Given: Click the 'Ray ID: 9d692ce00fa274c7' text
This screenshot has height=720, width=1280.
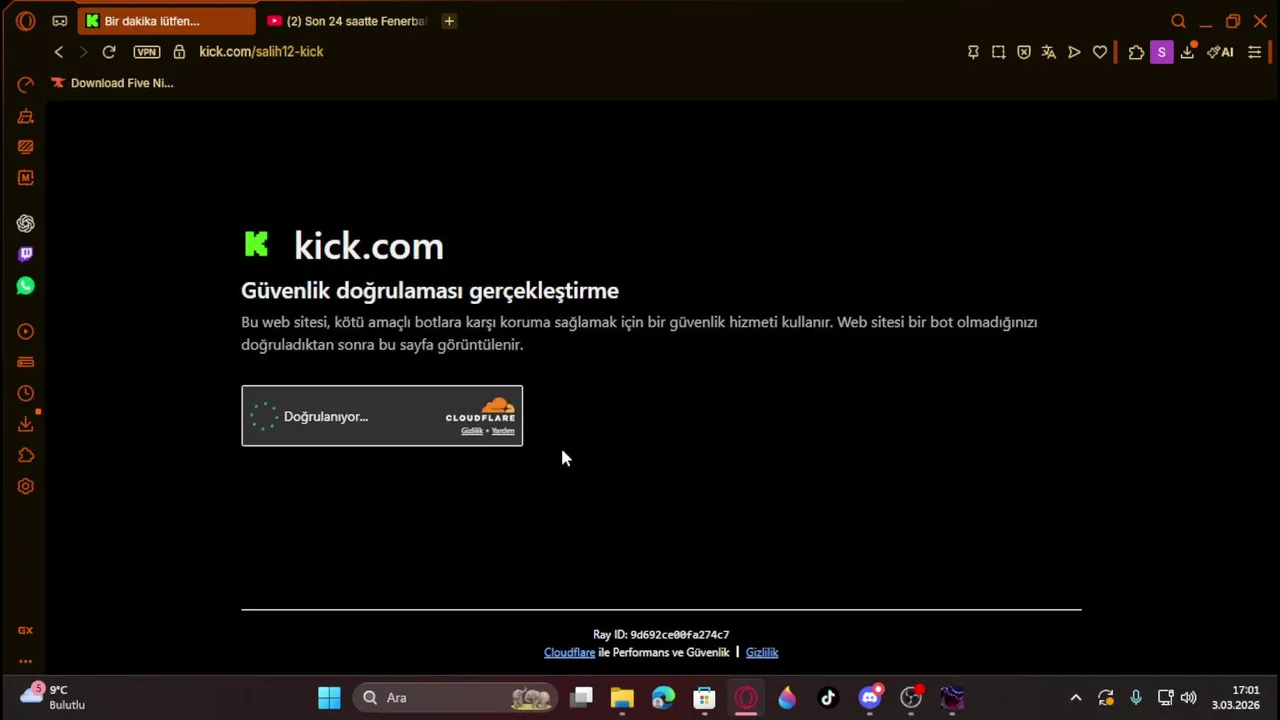Looking at the screenshot, I should point(661,634).
